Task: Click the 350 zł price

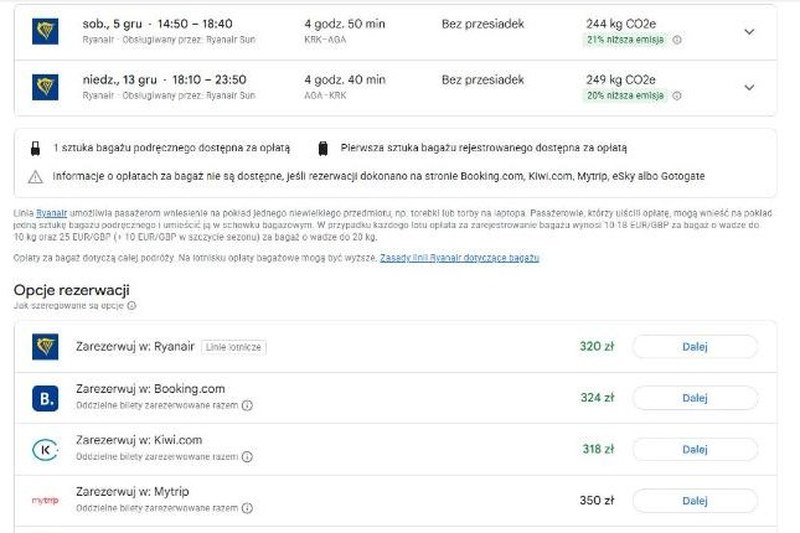Action: tap(596, 500)
